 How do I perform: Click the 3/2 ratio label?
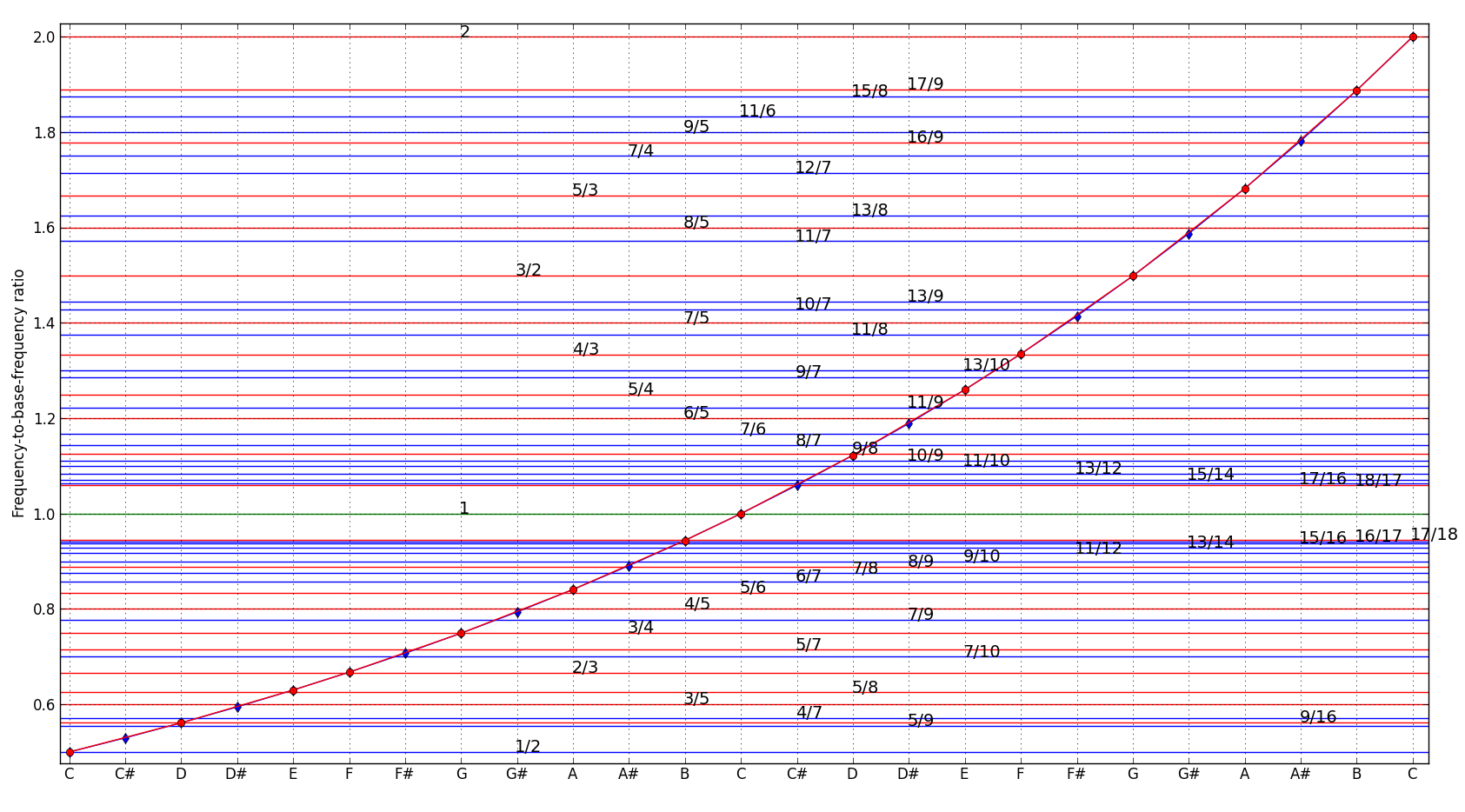(529, 270)
